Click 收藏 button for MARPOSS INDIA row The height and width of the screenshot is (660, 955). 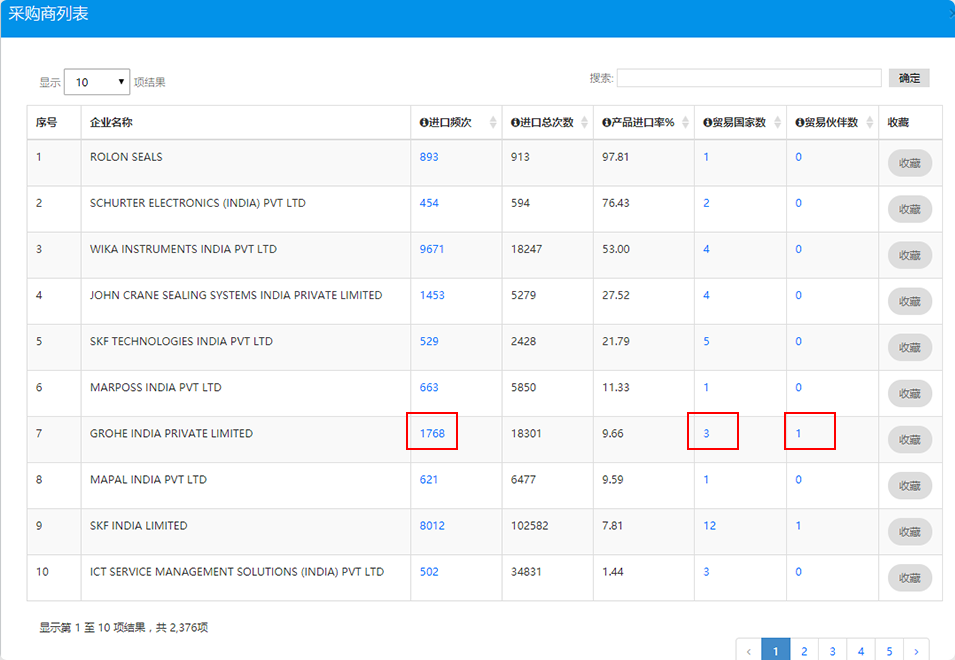pyautogui.click(x=910, y=394)
